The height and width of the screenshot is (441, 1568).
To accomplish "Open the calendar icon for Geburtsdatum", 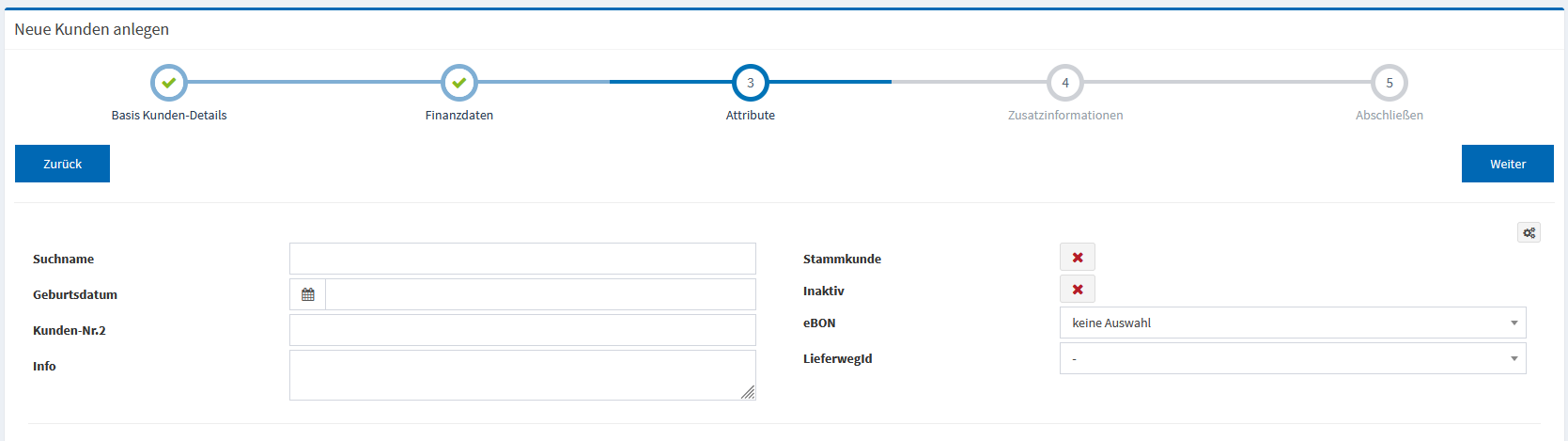I will [308, 294].
